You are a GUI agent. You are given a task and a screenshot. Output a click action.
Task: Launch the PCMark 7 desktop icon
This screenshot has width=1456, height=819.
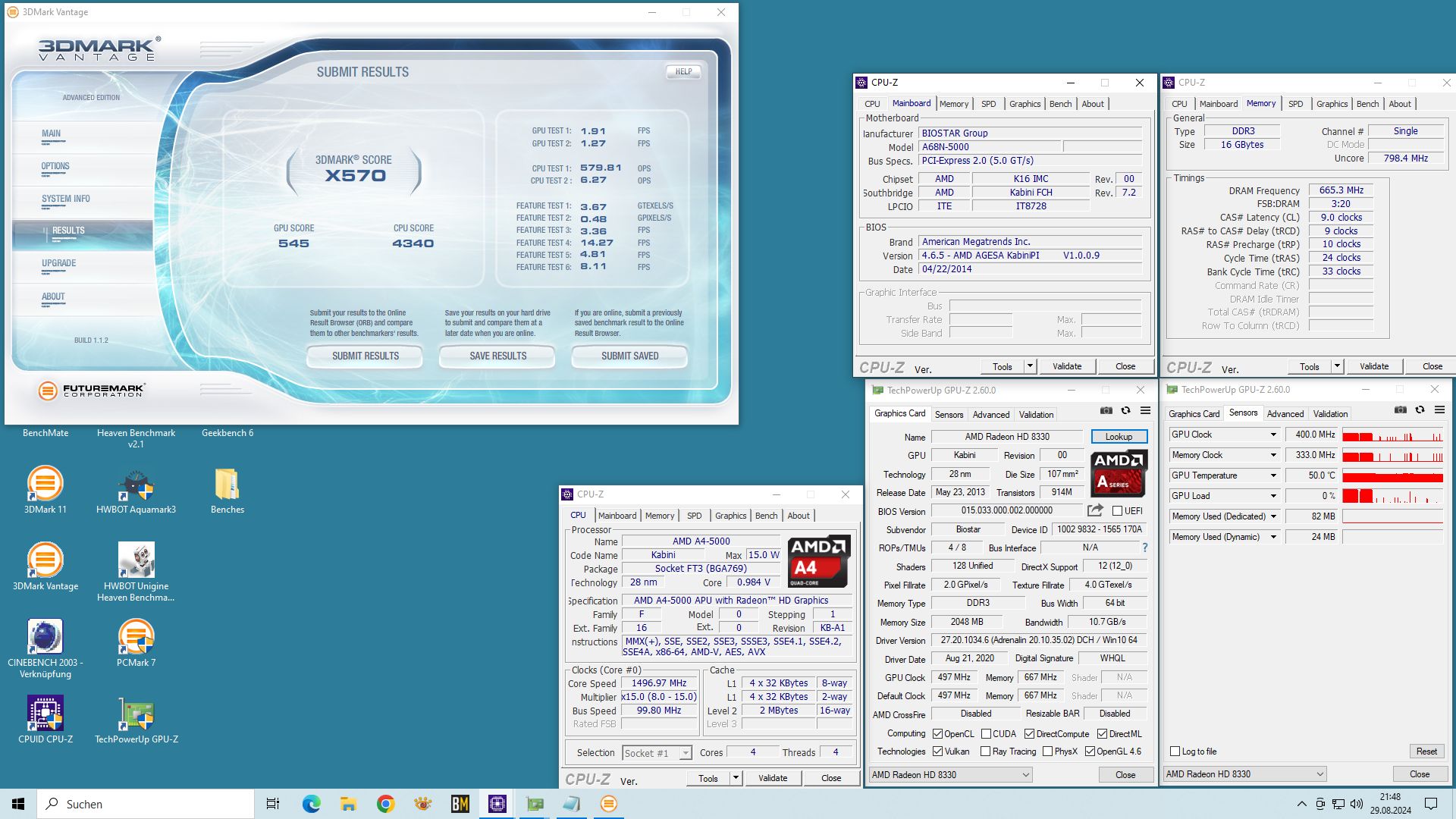coord(136,643)
